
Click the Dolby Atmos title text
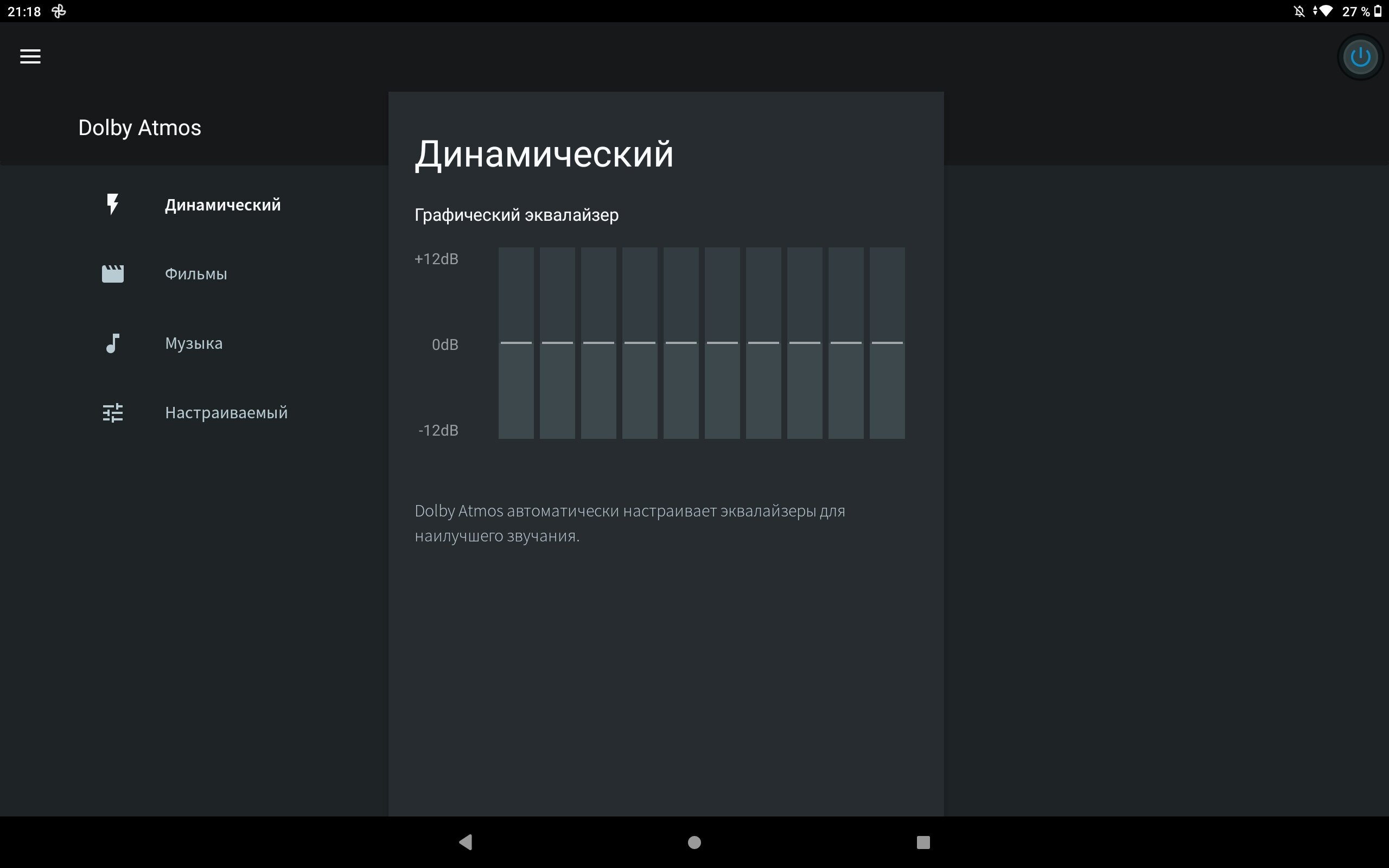tap(139, 128)
